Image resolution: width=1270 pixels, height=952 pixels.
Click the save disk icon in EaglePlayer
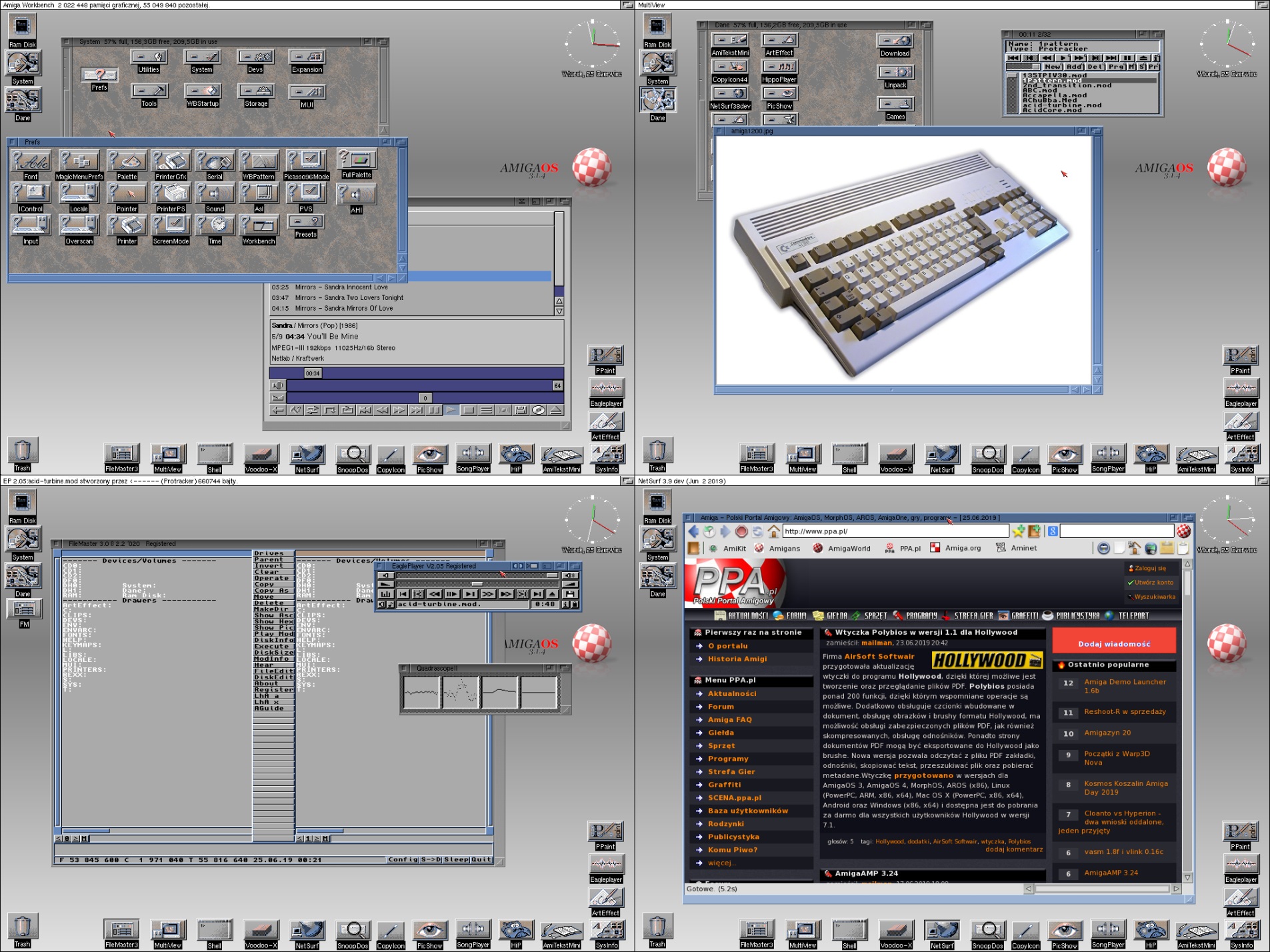[570, 593]
